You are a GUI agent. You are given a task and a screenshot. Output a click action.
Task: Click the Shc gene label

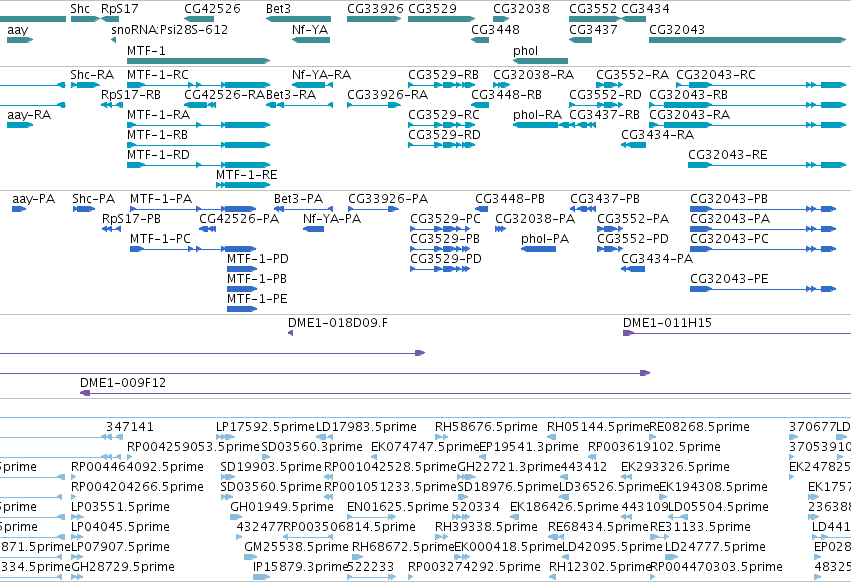80,9
